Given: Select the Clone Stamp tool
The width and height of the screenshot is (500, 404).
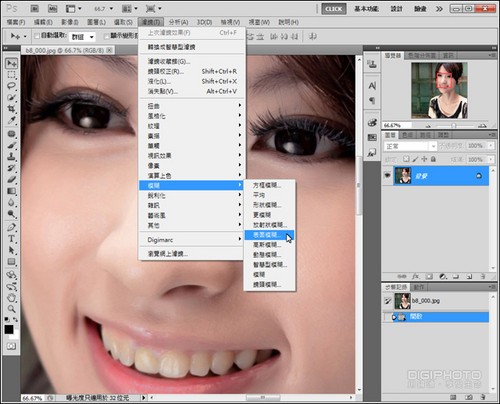Looking at the screenshot, I should click(12, 156).
